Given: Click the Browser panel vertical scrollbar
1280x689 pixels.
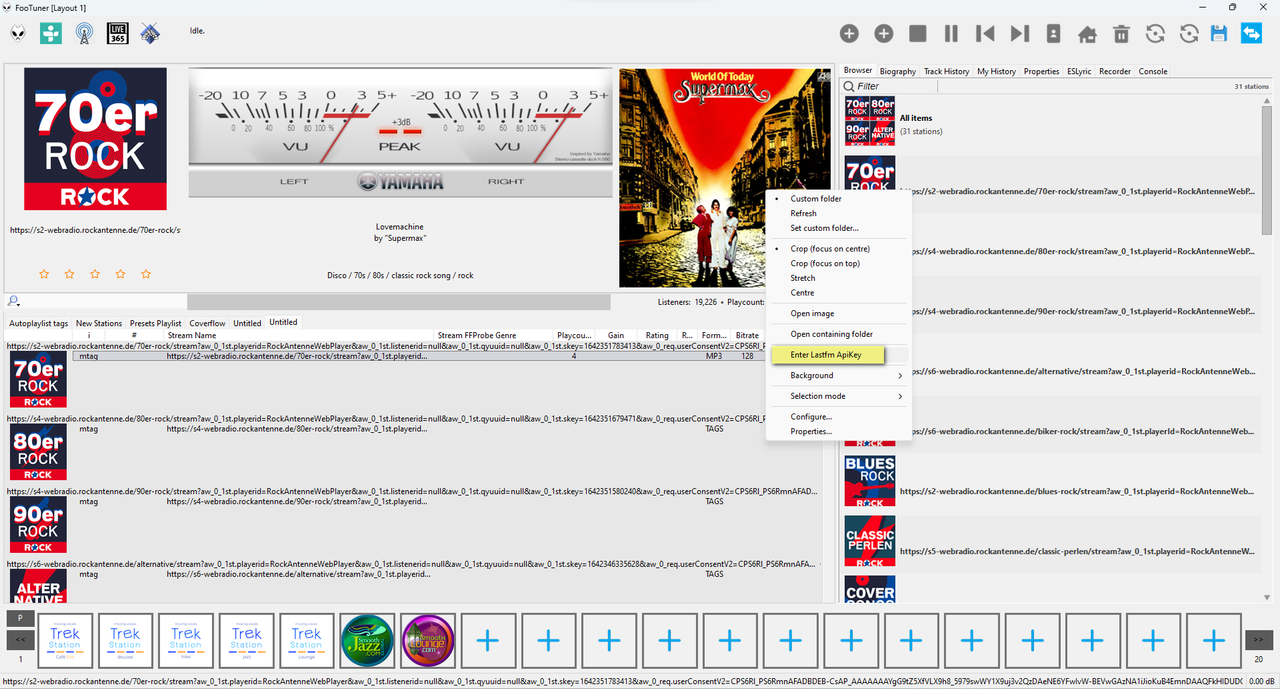Looking at the screenshot, I should (x=1267, y=168).
